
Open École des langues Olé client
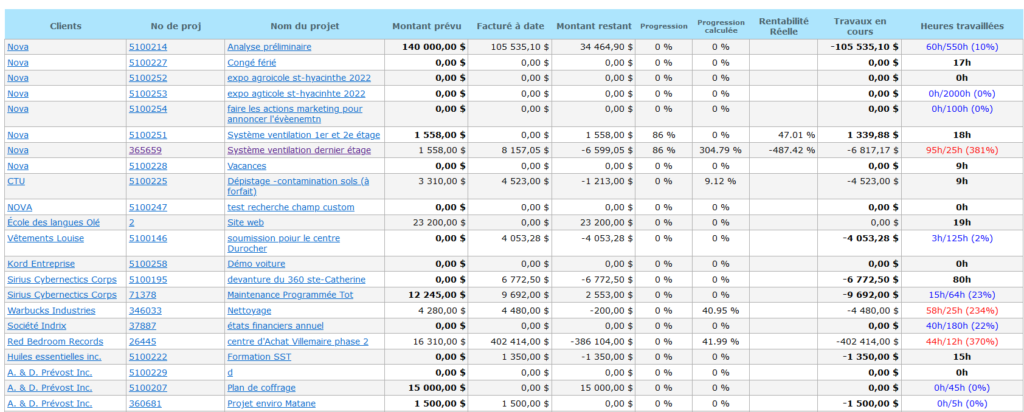(x=54, y=223)
